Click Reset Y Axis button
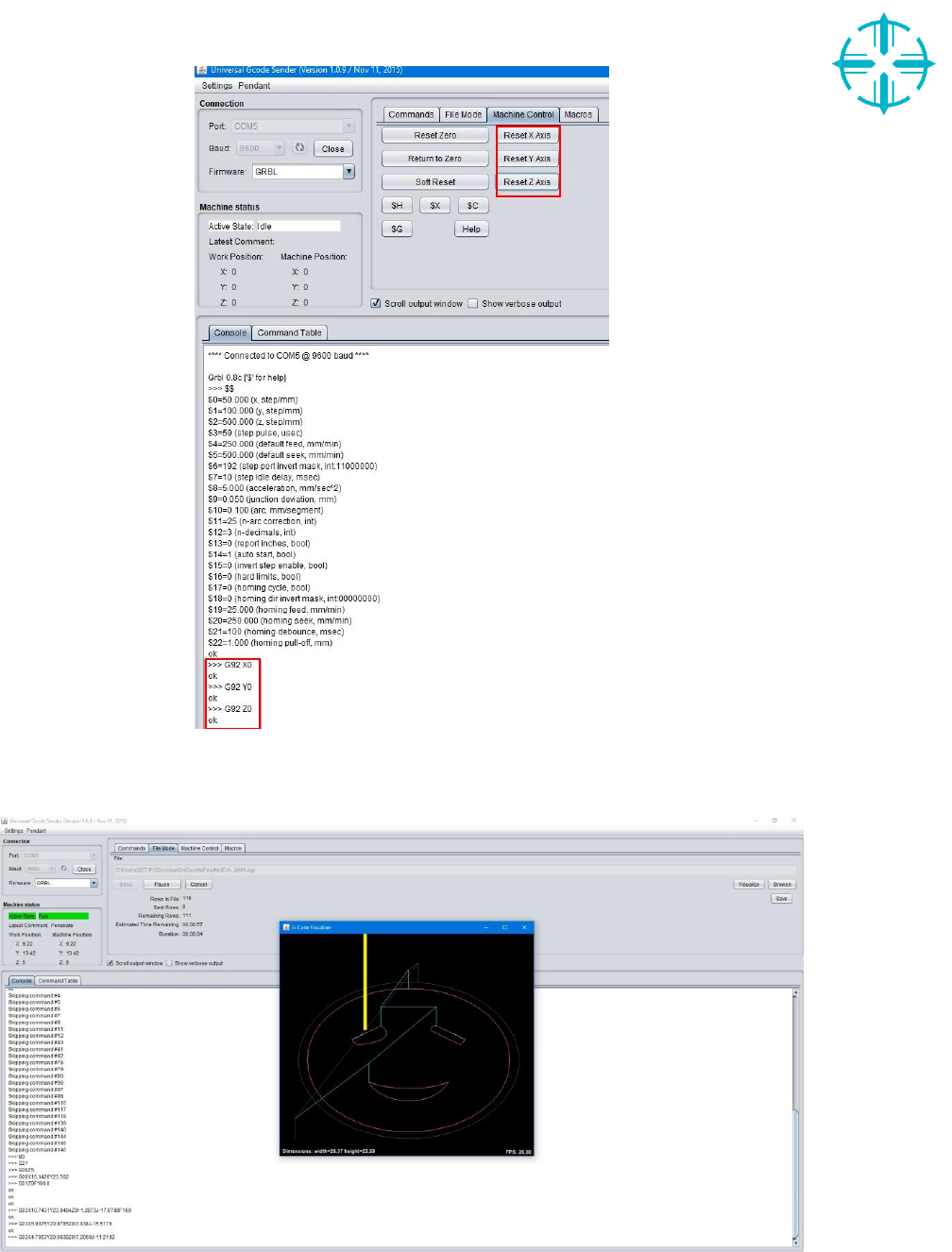The width and height of the screenshot is (952, 1252). point(527,159)
